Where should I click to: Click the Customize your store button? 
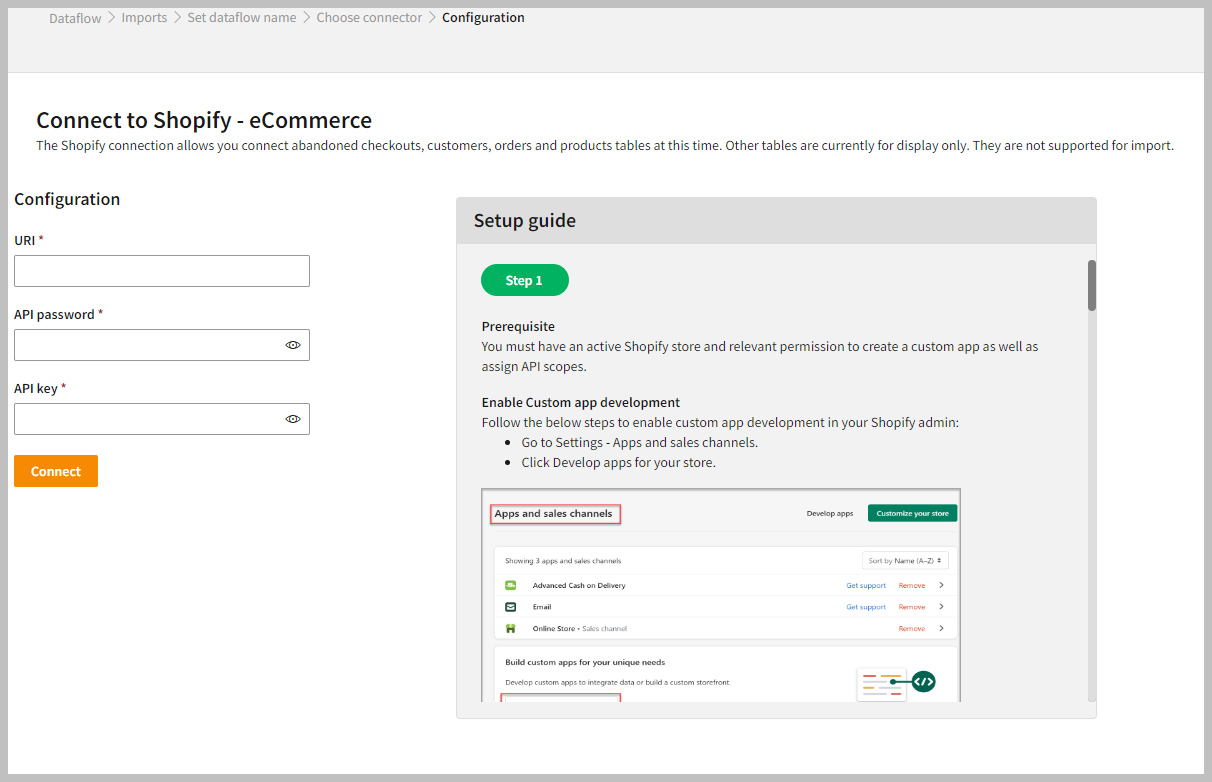coord(912,513)
